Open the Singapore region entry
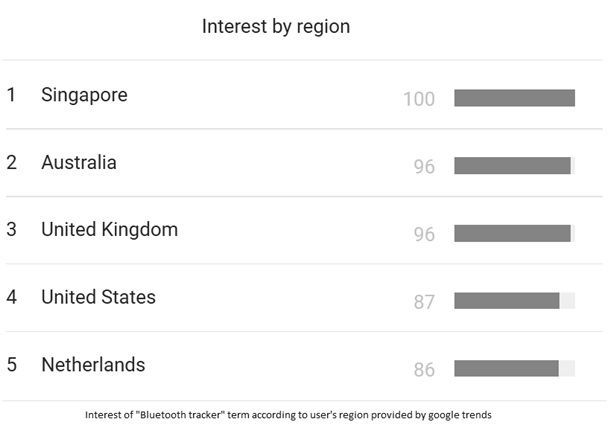609x435 pixels. [x=84, y=95]
